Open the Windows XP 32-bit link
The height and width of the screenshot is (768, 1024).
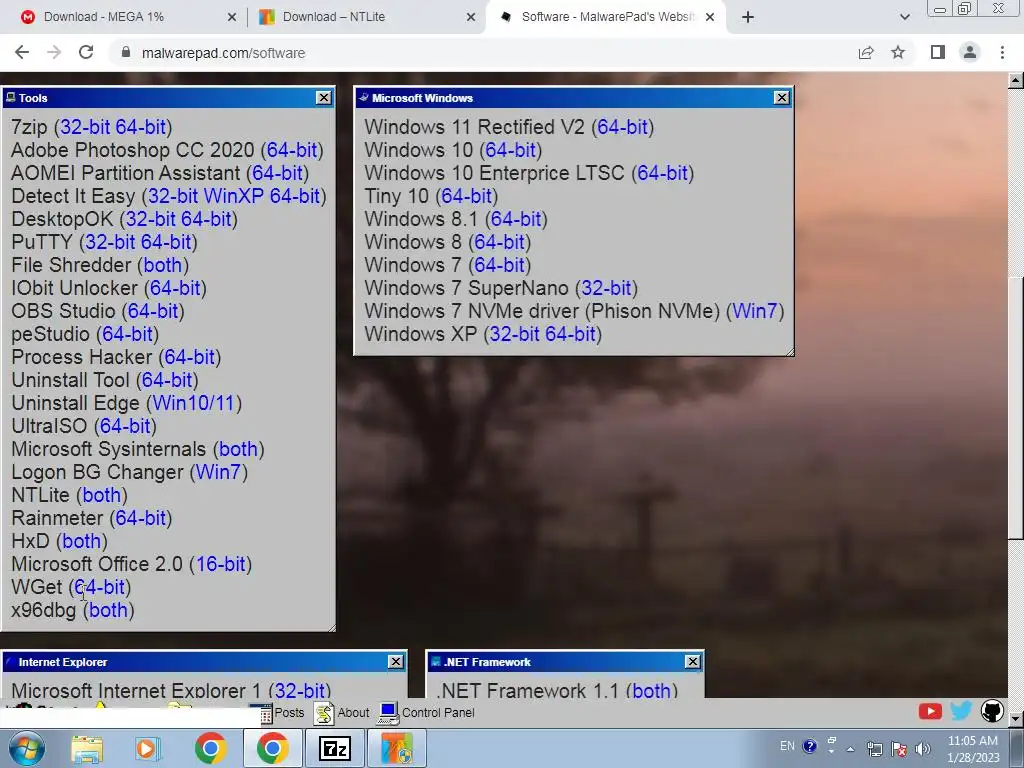click(515, 334)
